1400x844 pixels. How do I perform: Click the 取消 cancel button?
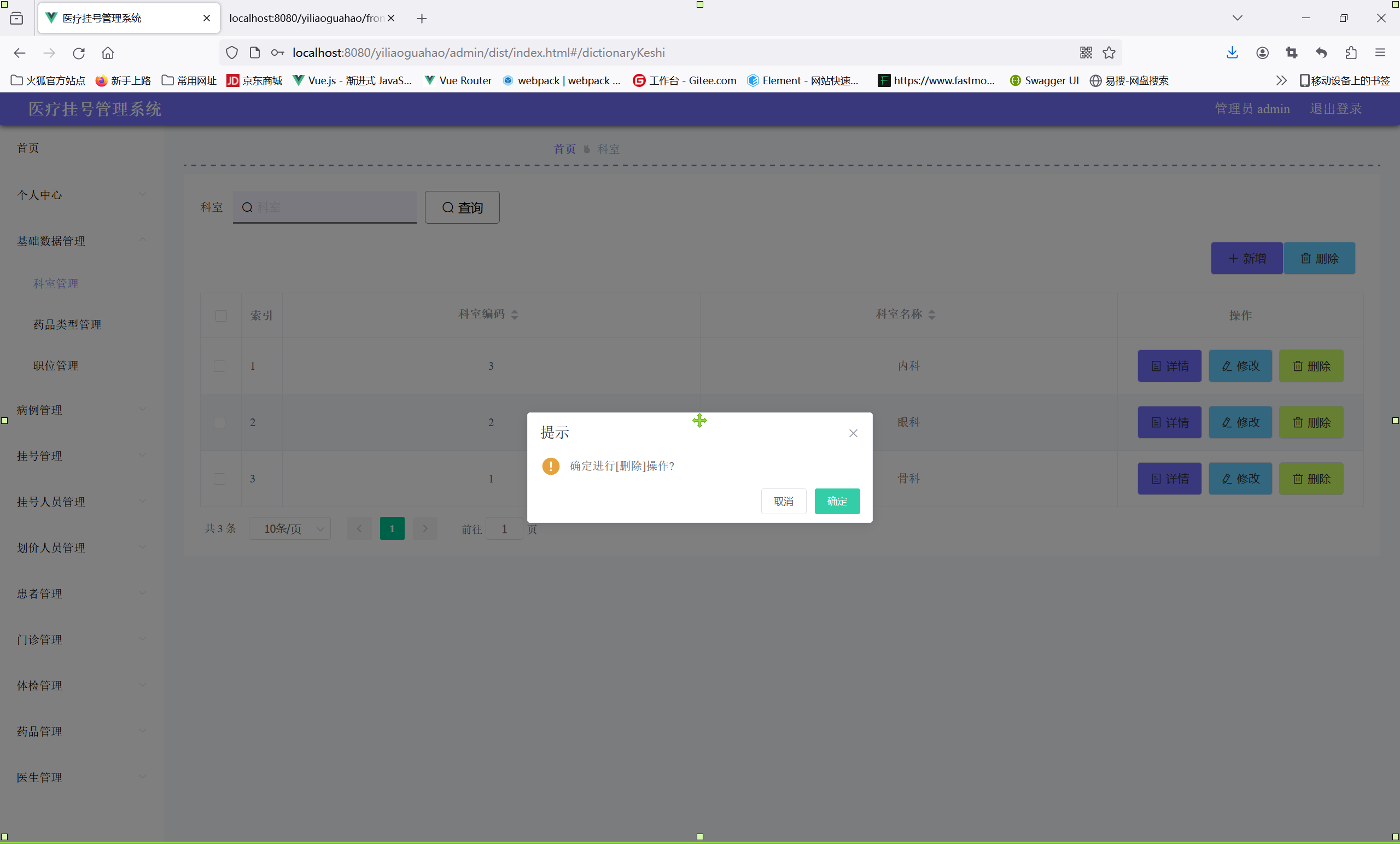(x=783, y=501)
